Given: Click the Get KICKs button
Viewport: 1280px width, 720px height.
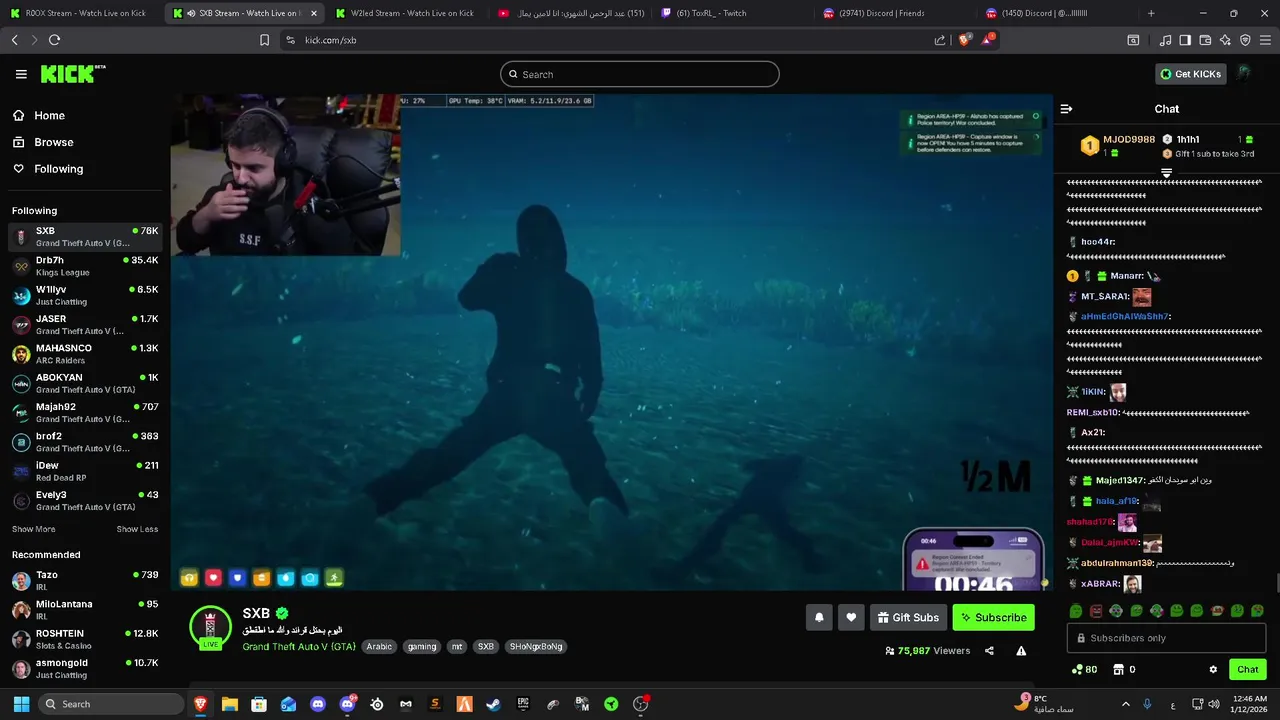Looking at the screenshot, I should [1190, 74].
